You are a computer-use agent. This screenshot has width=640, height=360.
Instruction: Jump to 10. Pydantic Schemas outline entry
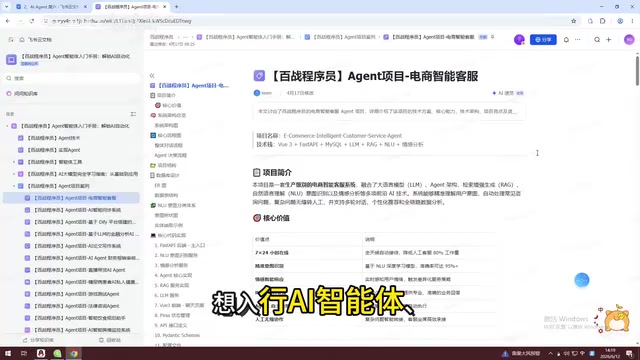coord(177,335)
